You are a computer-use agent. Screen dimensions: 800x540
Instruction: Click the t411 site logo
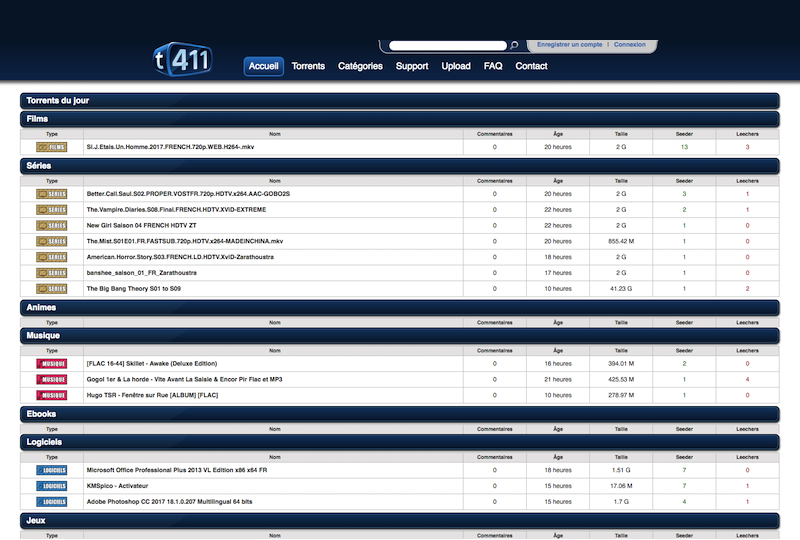pos(182,60)
